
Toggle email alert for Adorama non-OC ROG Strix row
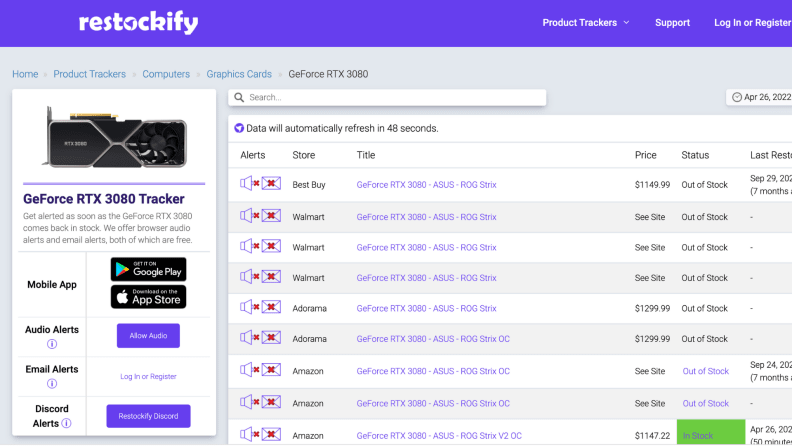[271, 307]
